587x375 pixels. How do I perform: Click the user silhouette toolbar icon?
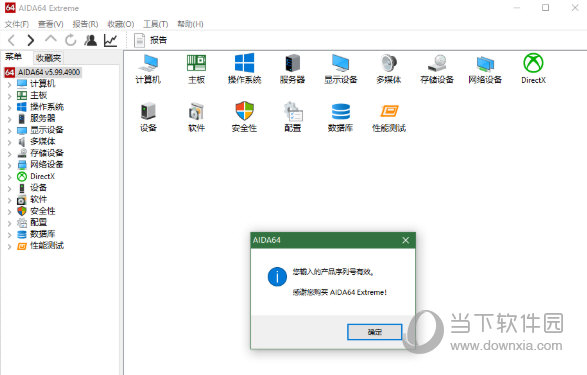91,40
